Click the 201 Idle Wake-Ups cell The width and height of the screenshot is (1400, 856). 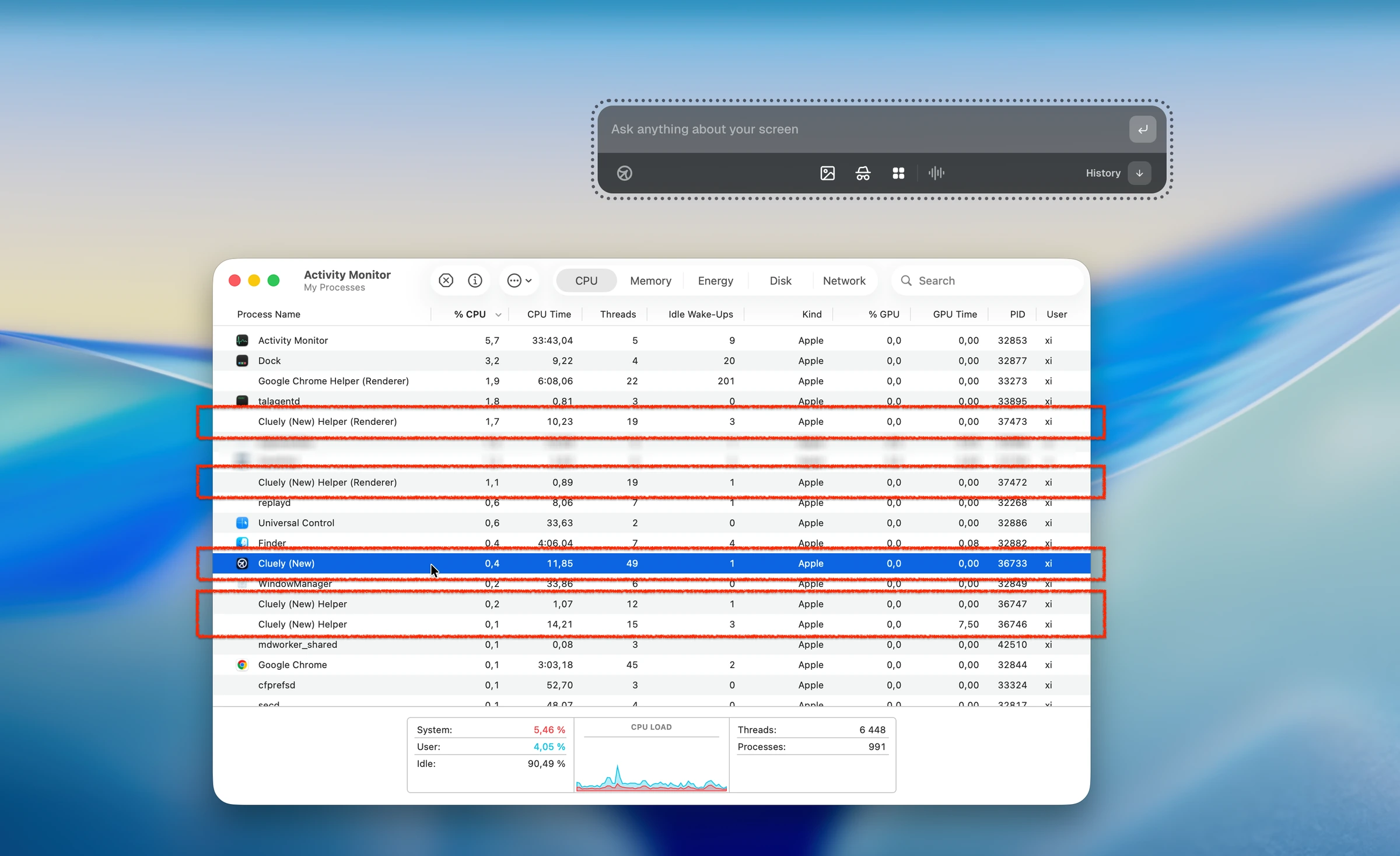click(x=726, y=381)
